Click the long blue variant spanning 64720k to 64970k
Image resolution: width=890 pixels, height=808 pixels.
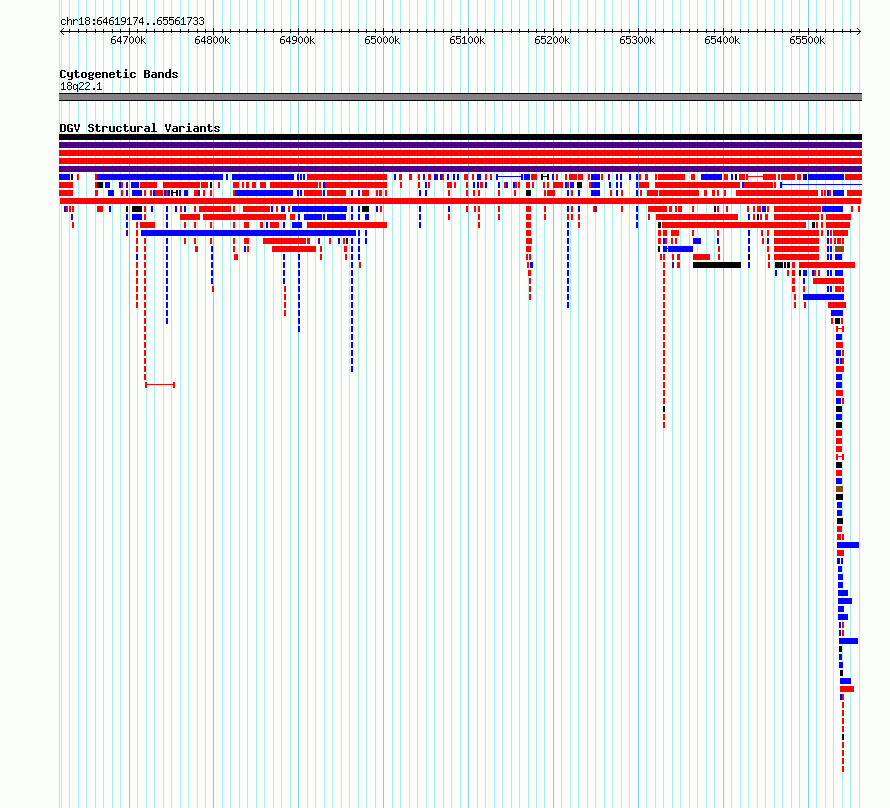pos(249,233)
